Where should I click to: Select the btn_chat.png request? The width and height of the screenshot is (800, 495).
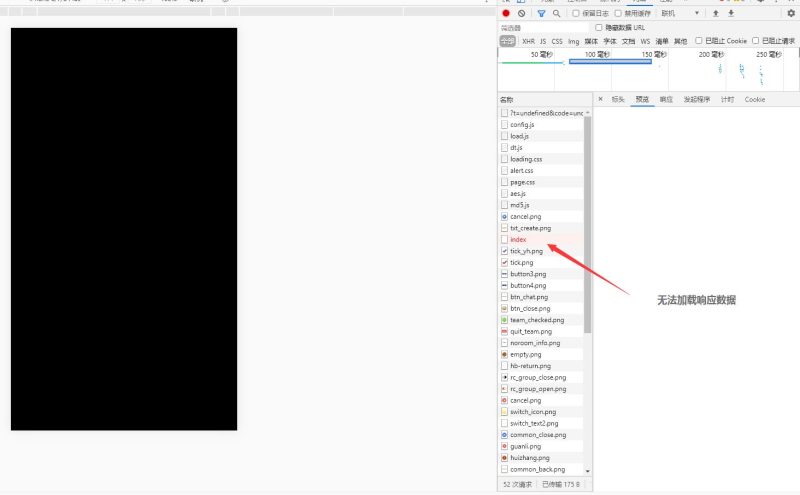pos(541,297)
